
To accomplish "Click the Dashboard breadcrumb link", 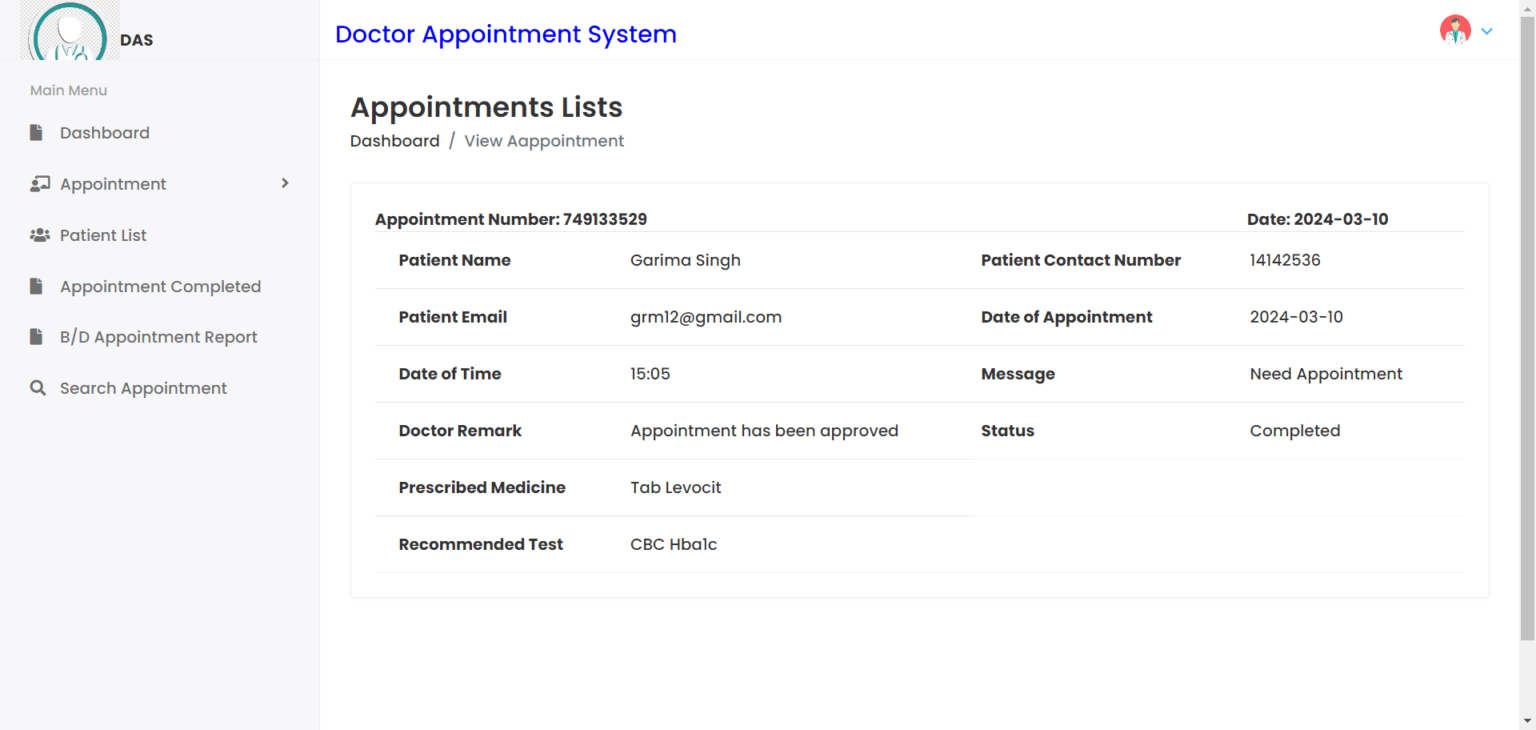I will tap(395, 140).
